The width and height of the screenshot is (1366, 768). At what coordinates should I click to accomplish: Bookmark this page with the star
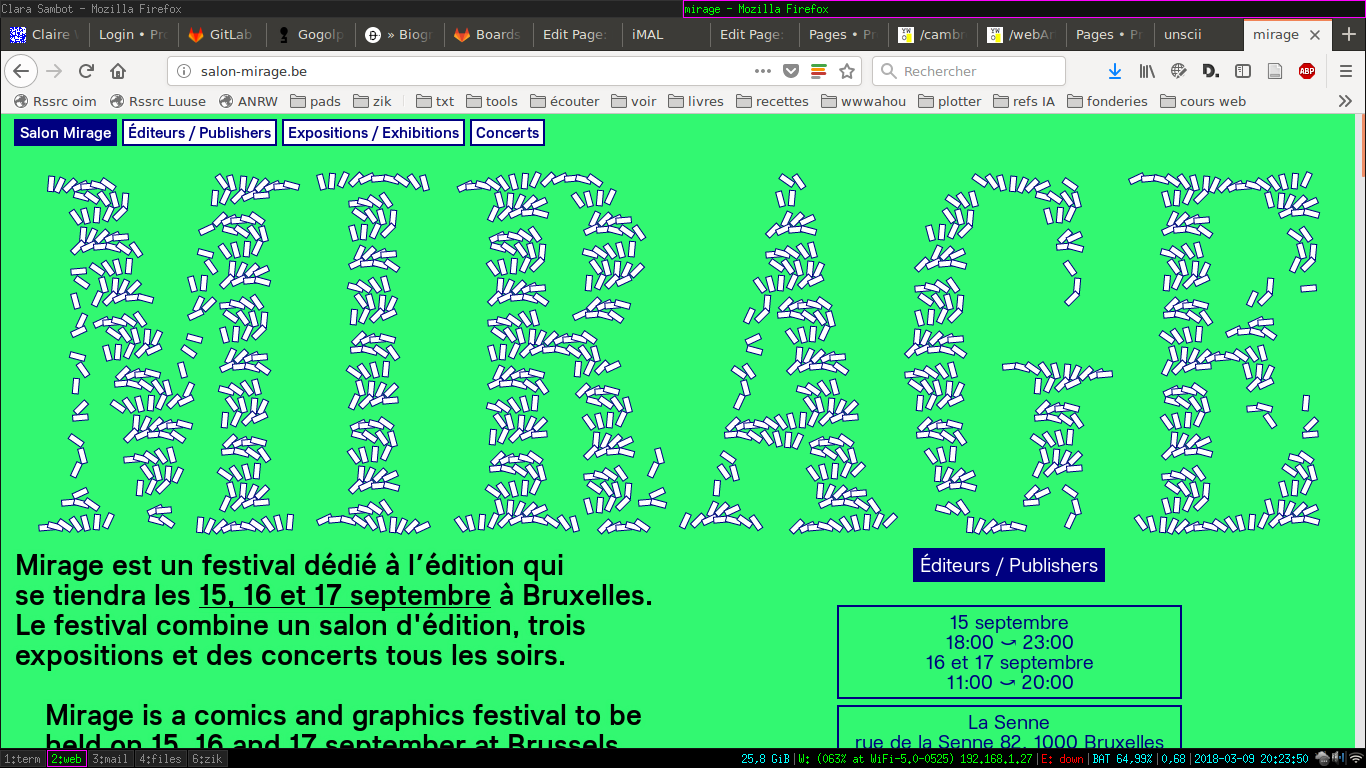tap(847, 71)
